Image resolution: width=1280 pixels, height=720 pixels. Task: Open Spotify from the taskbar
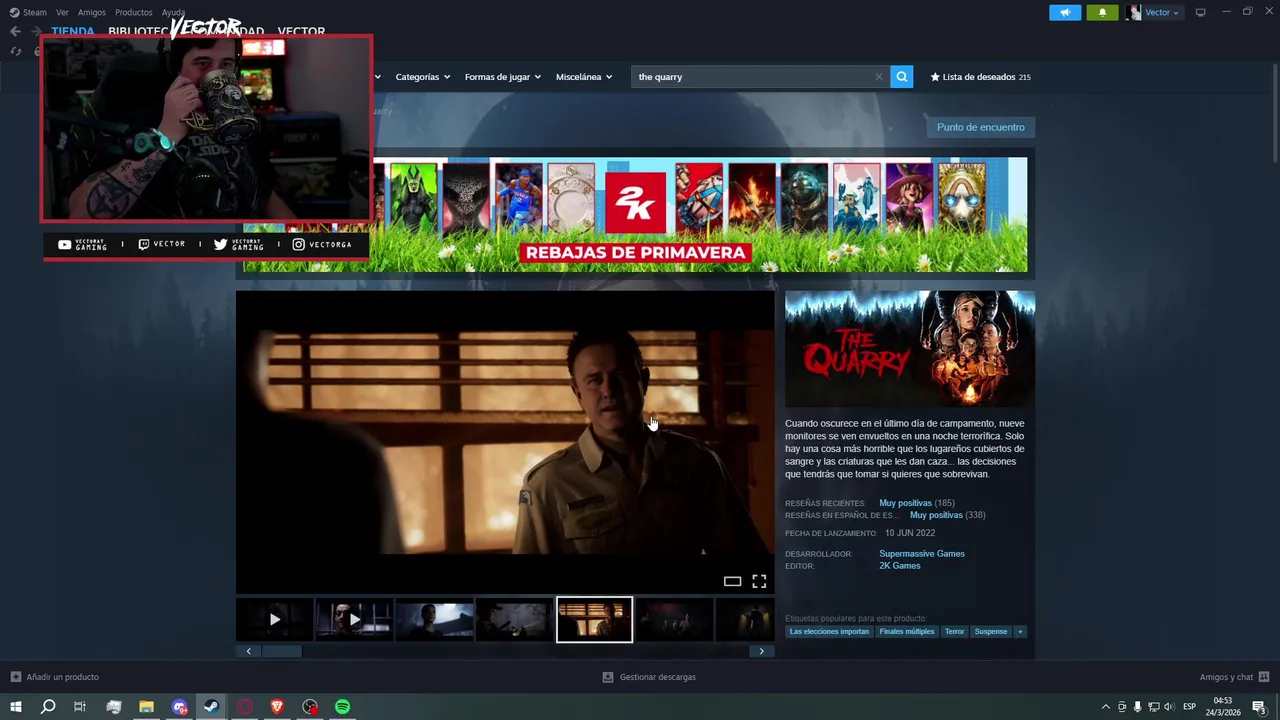pos(342,707)
